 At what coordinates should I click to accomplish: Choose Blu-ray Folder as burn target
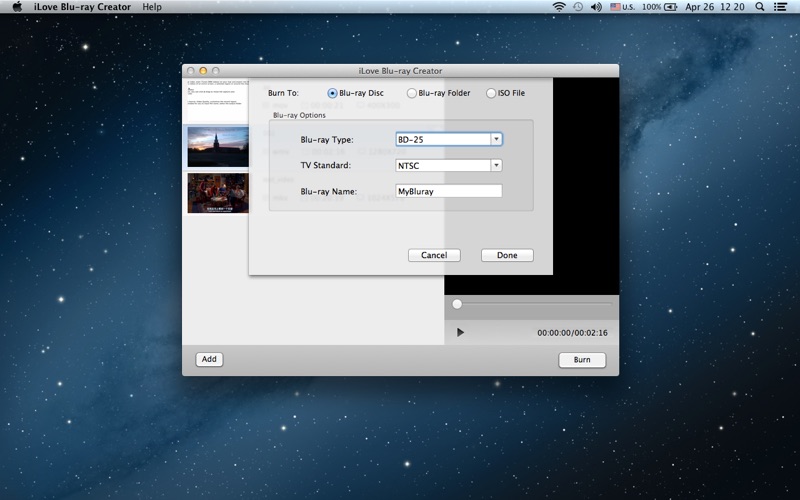tap(411, 93)
